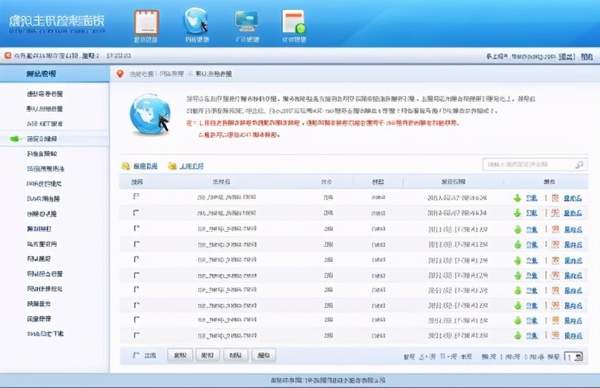Tick the checkbox in second table row
This screenshot has width=600, height=388.
click(x=136, y=212)
